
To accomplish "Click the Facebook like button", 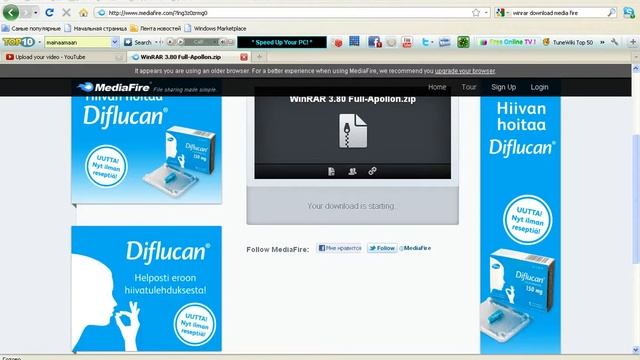I will tap(340, 248).
